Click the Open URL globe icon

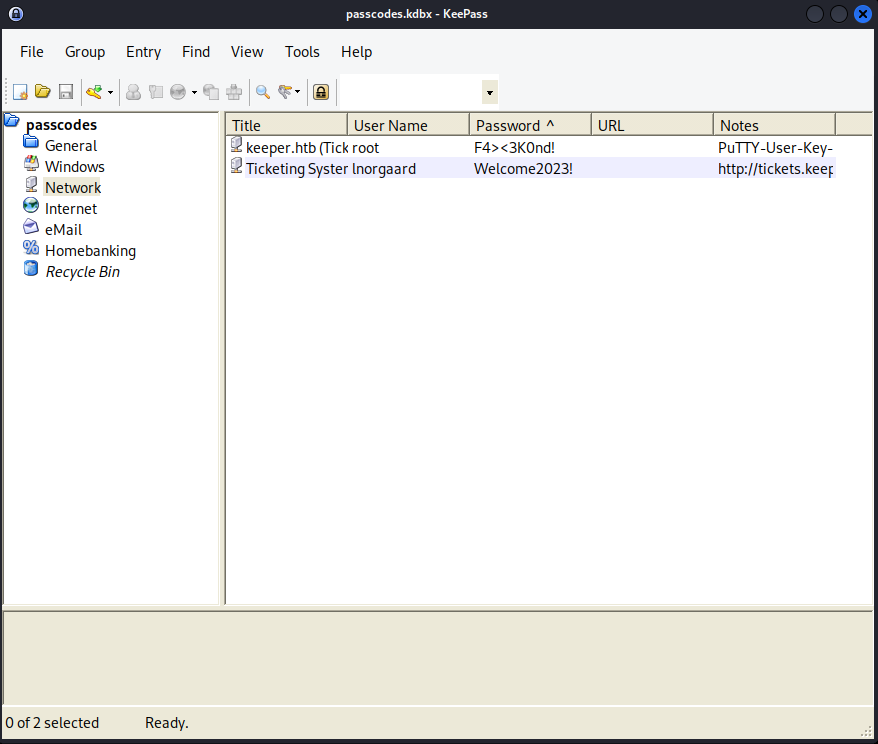(x=178, y=92)
